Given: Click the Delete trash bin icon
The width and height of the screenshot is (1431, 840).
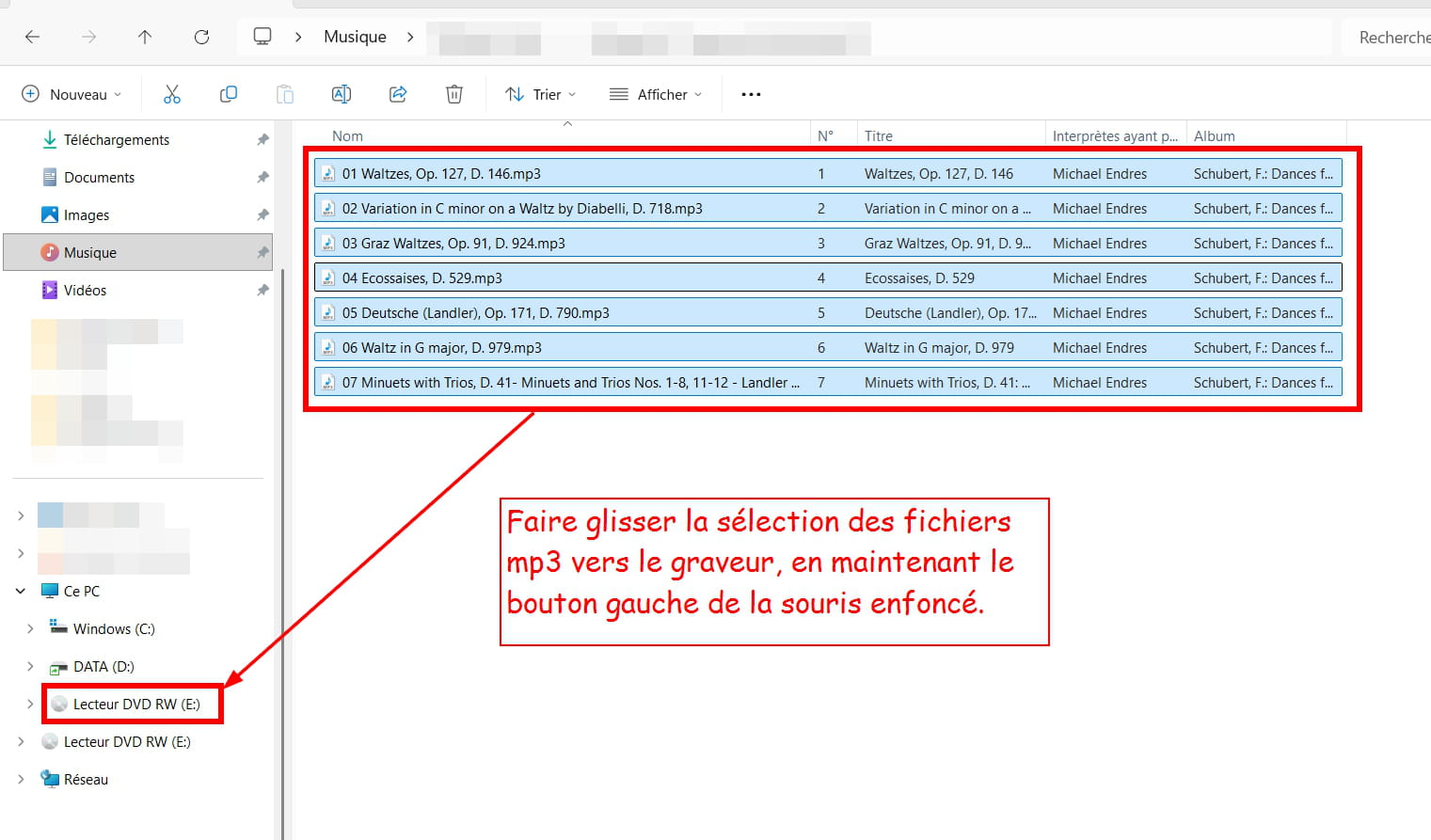Looking at the screenshot, I should click(x=453, y=94).
